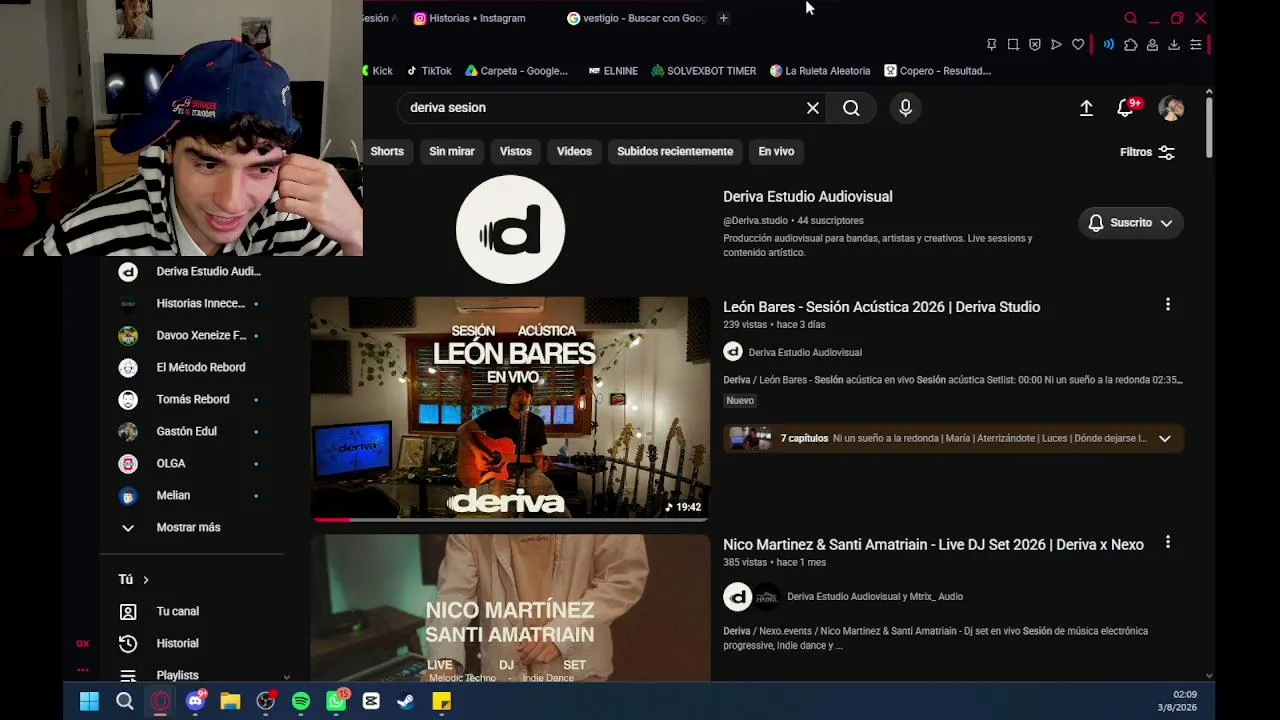Open the Copero bookmark
The height and width of the screenshot is (720, 1280).
tap(938, 71)
